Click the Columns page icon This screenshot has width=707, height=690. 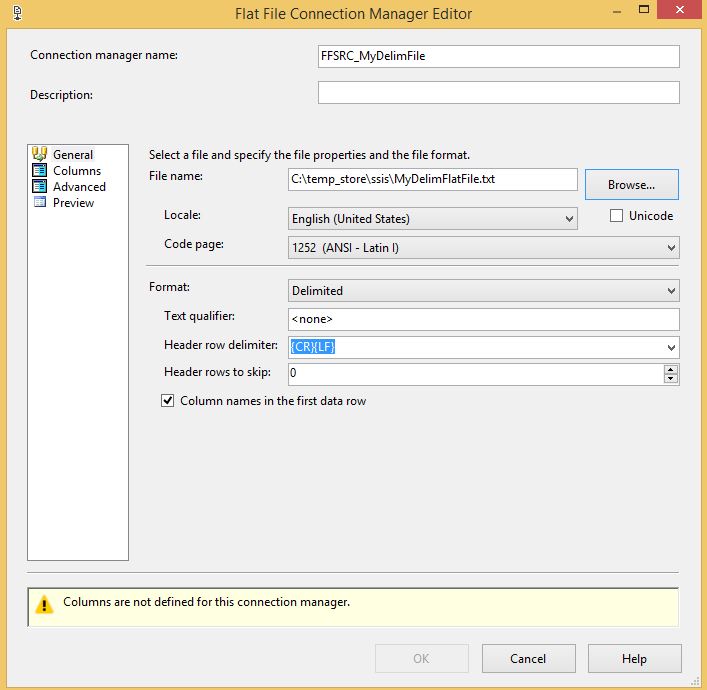click(x=40, y=170)
